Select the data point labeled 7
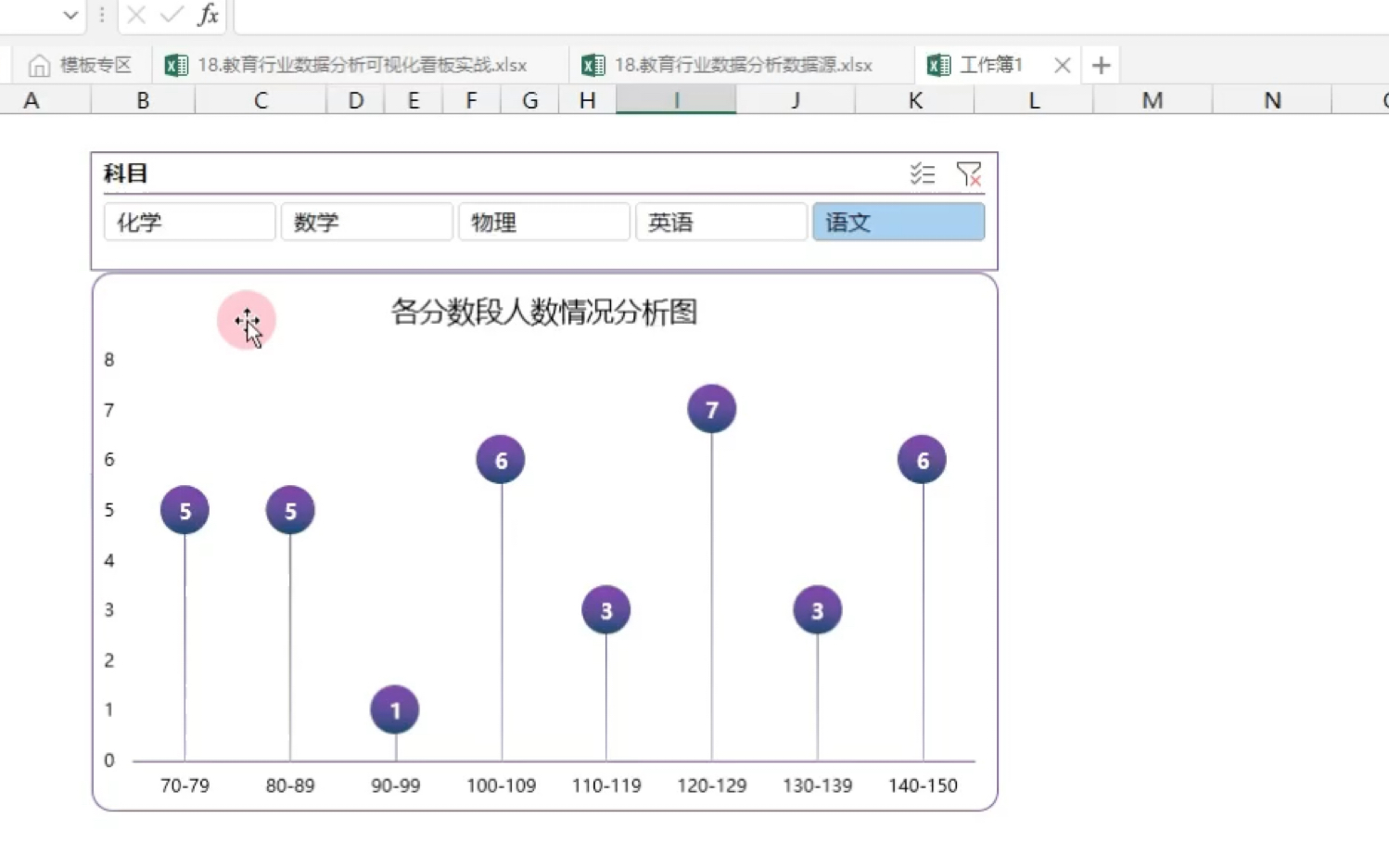The image size is (1389, 868). (x=710, y=408)
